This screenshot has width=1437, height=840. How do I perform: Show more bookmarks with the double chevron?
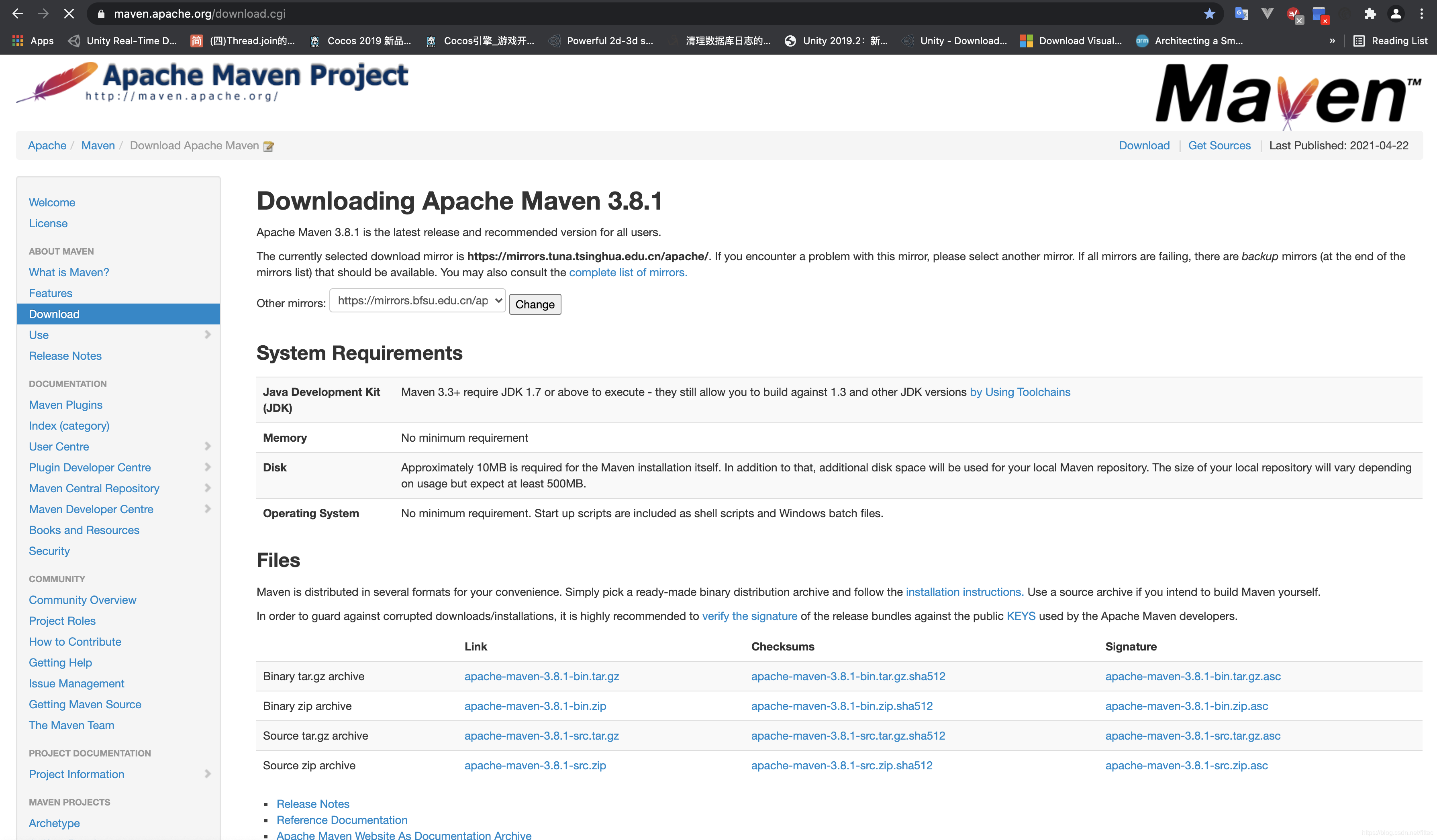coord(1333,41)
